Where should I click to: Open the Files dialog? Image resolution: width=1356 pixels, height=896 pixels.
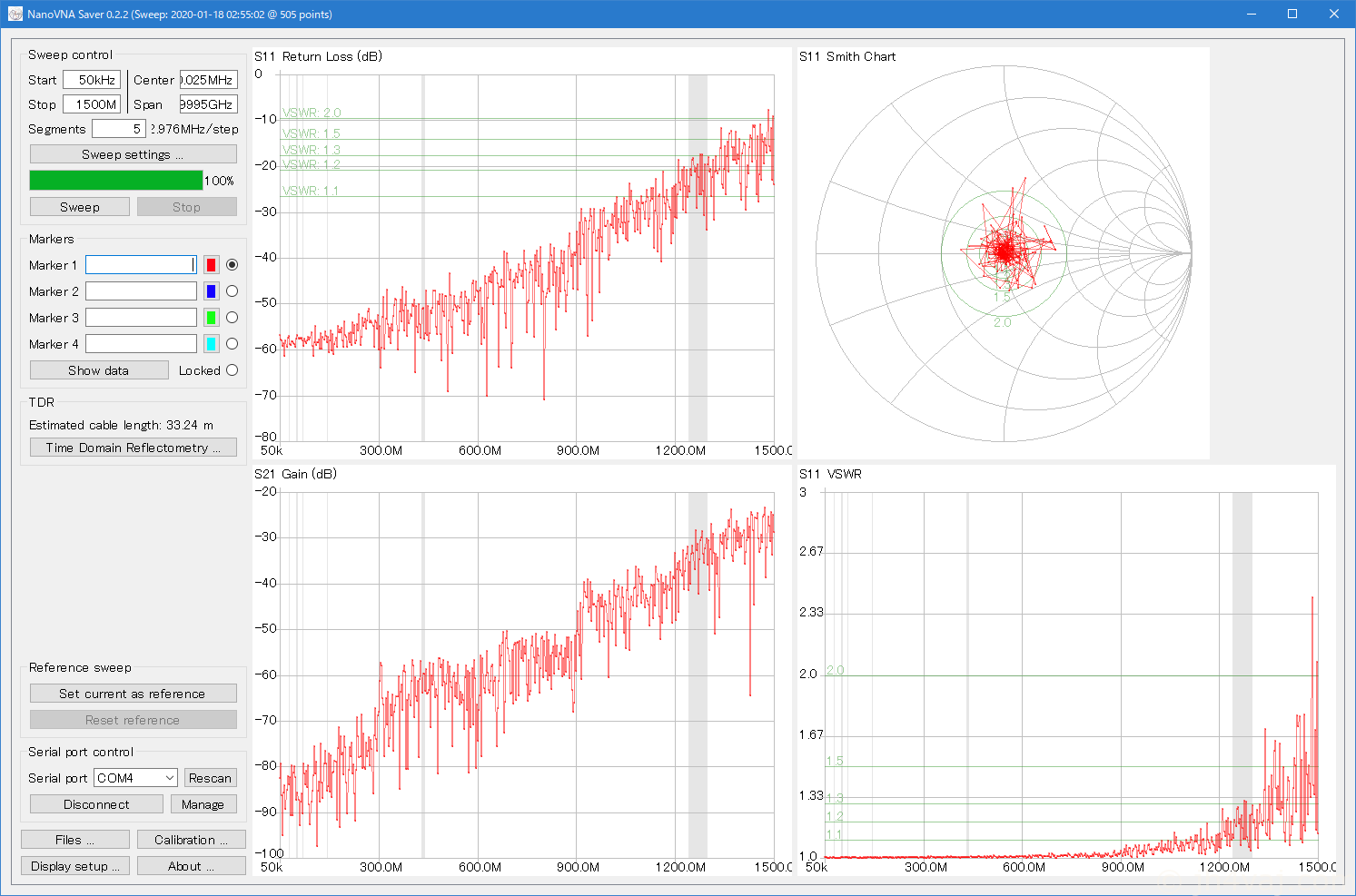click(x=75, y=840)
